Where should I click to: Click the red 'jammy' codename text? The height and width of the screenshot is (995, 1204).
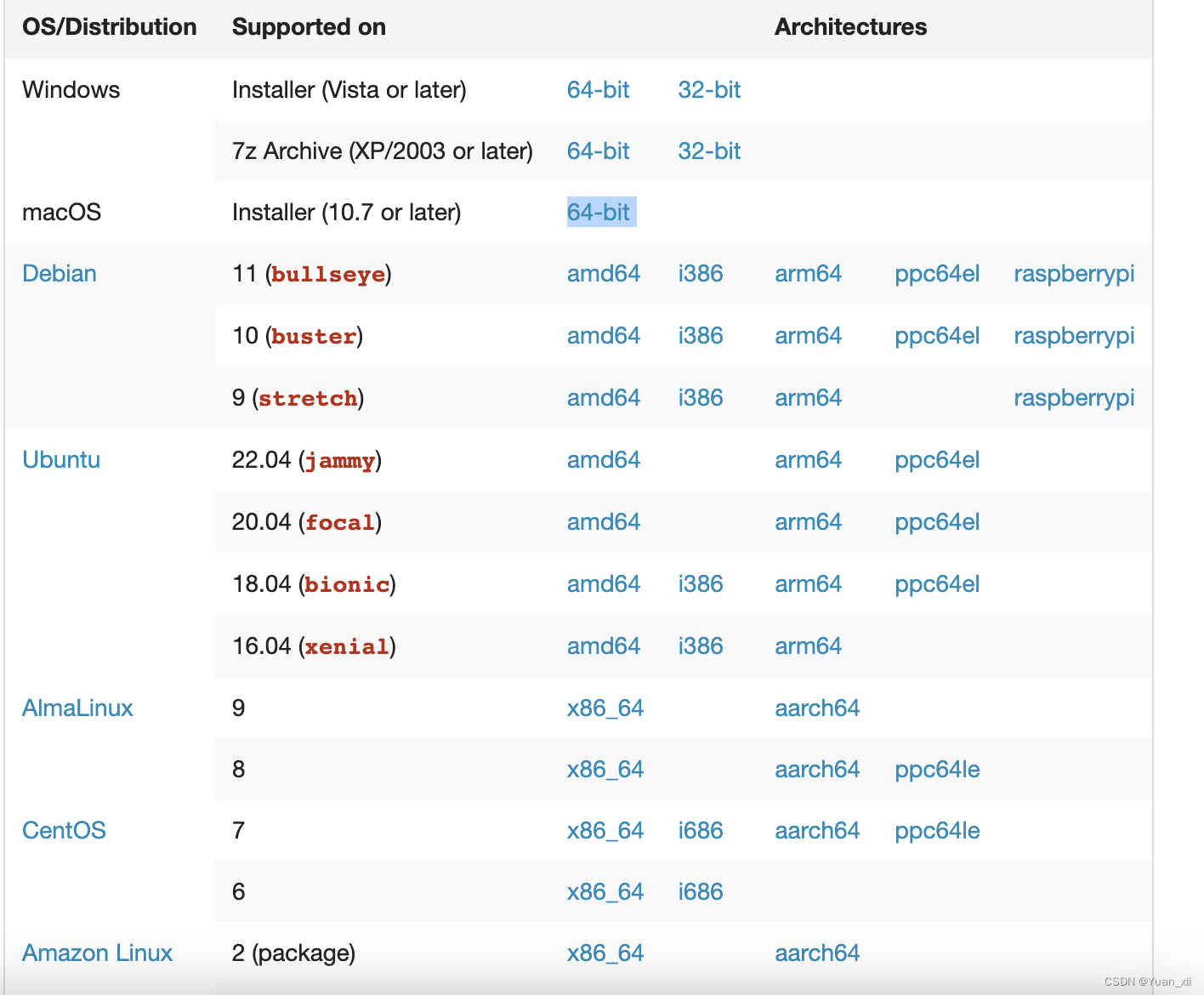point(340,461)
